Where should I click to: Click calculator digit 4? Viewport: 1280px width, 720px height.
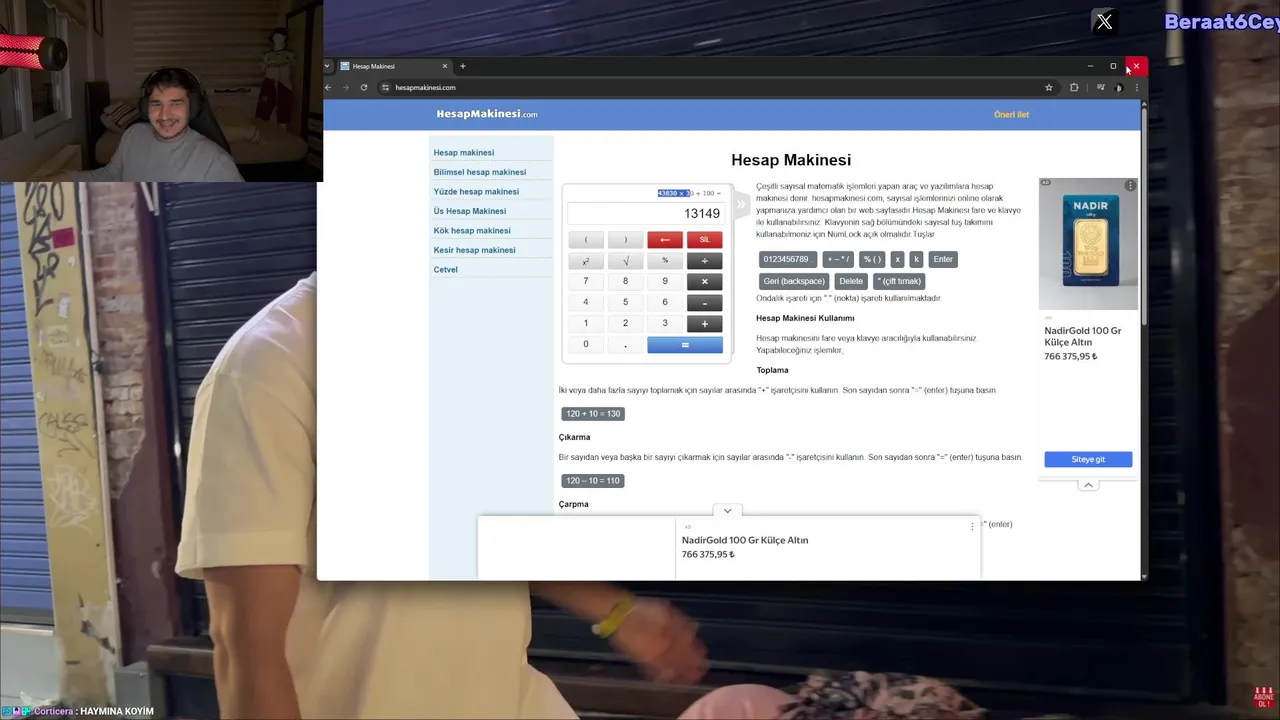(x=586, y=302)
